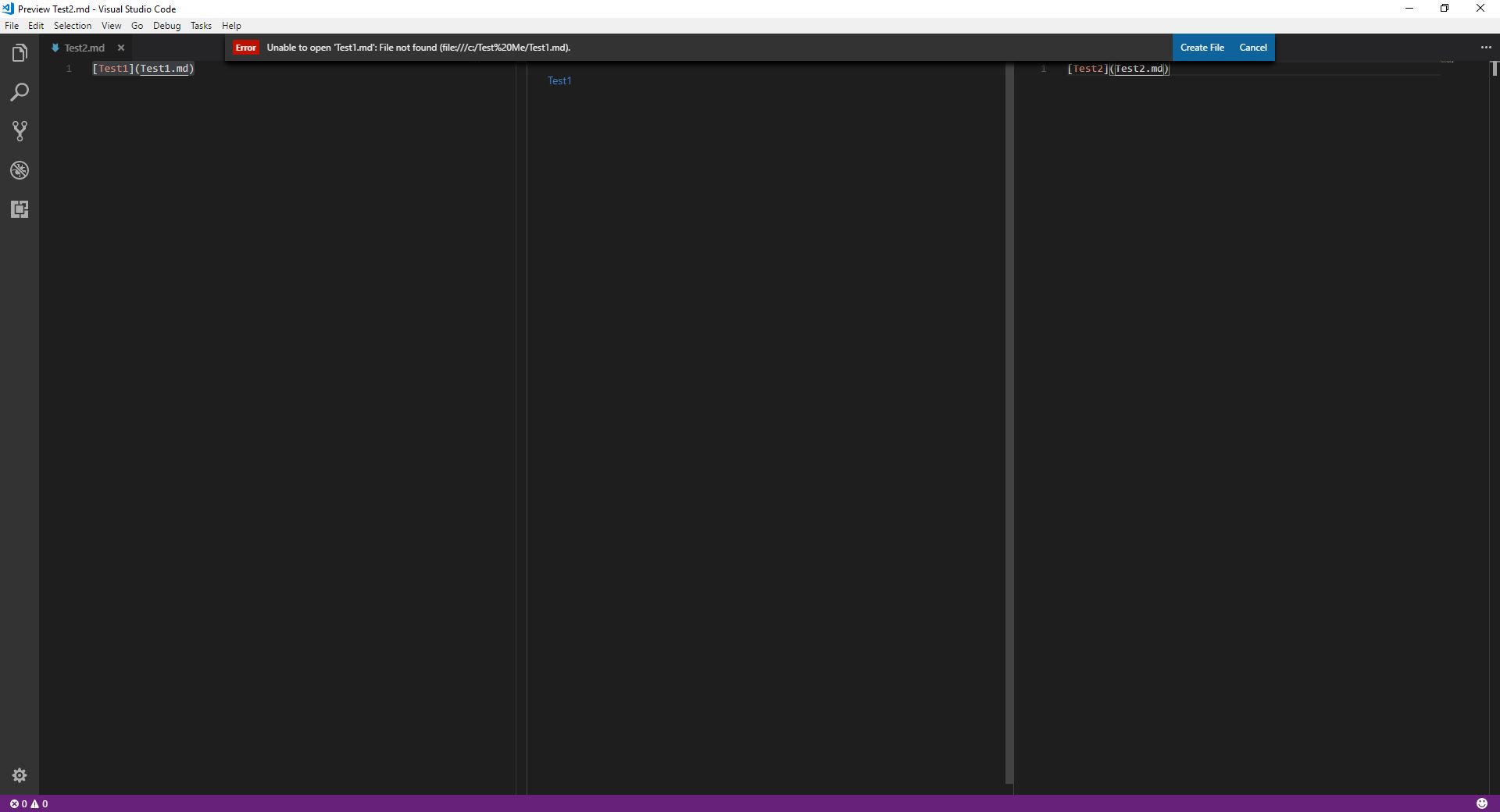Image resolution: width=1500 pixels, height=812 pixels.
Task: Click Cancel in the error notification
Action: (x=1253, y=47)
